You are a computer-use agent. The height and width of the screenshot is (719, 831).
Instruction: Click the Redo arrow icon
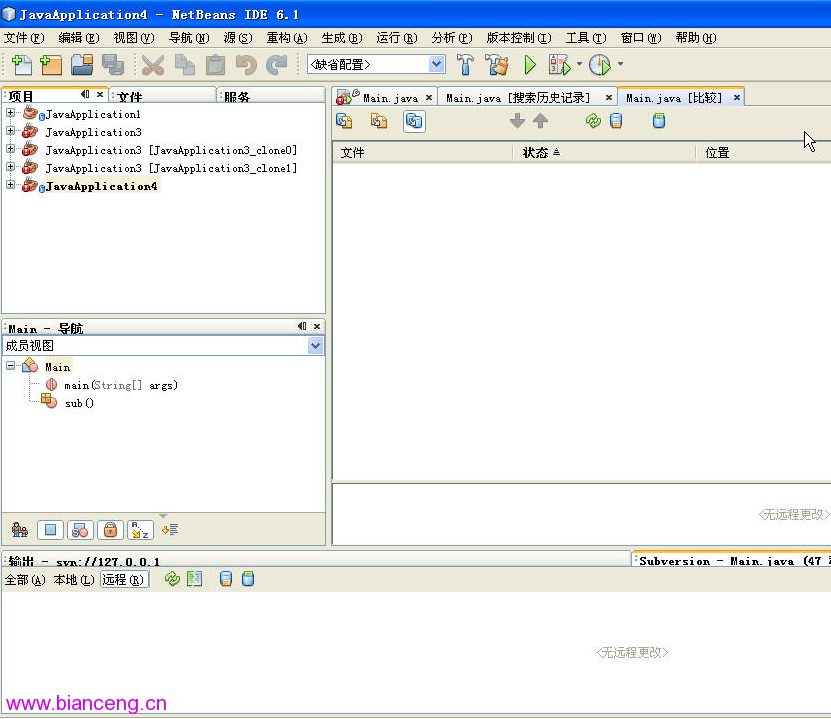click(277, 65)
